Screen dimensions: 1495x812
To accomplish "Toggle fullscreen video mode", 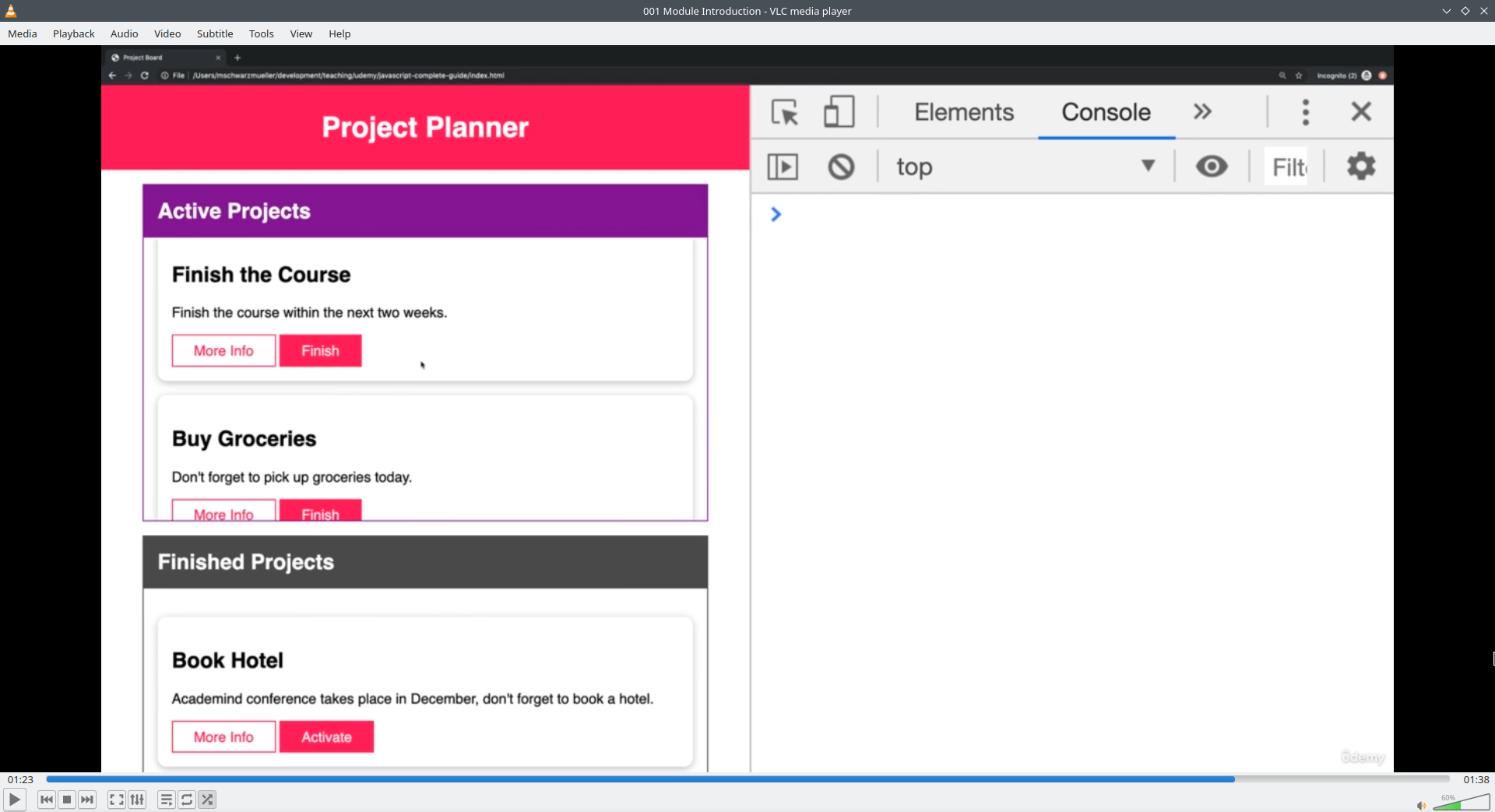I will pyautogui.click(x=117, y=800).
